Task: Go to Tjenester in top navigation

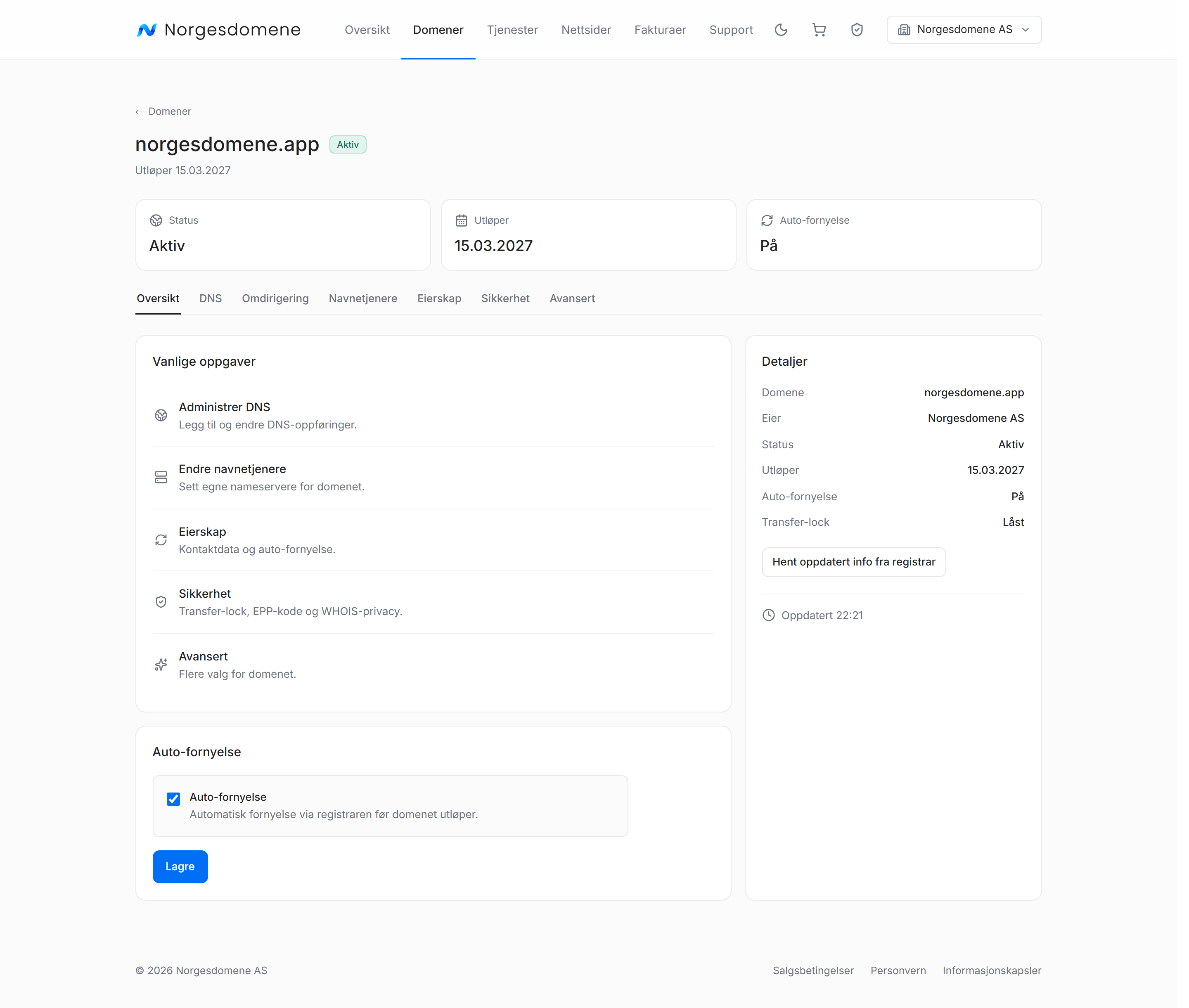Action: [x=512, y=30]
